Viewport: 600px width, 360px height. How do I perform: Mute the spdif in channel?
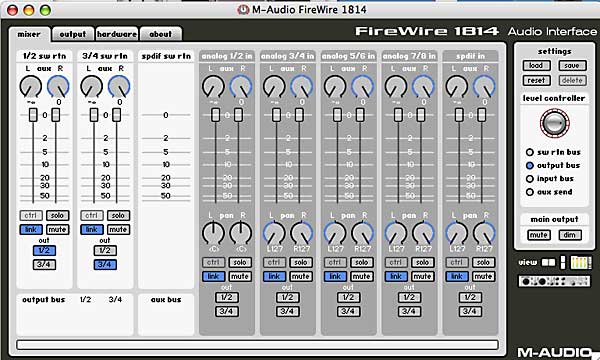[x=483, y=276]
